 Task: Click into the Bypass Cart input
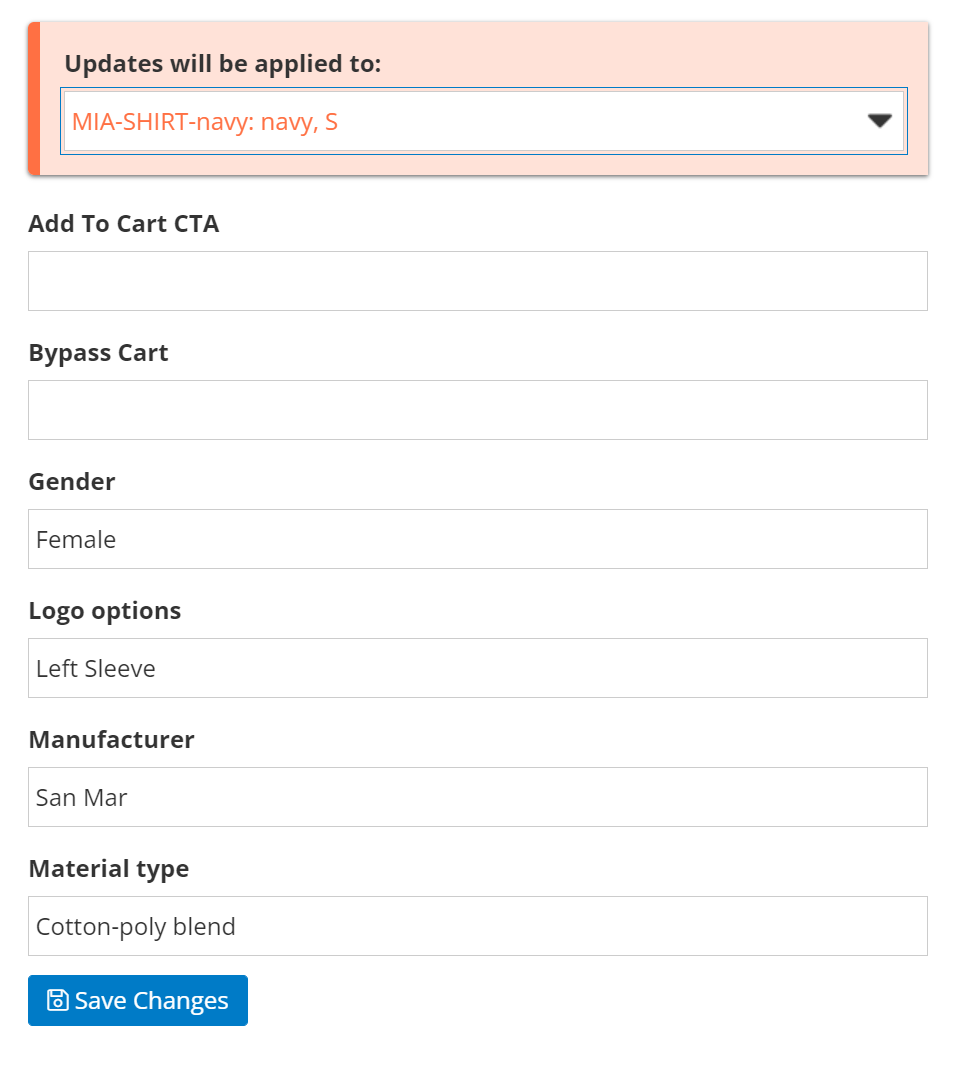477,410
